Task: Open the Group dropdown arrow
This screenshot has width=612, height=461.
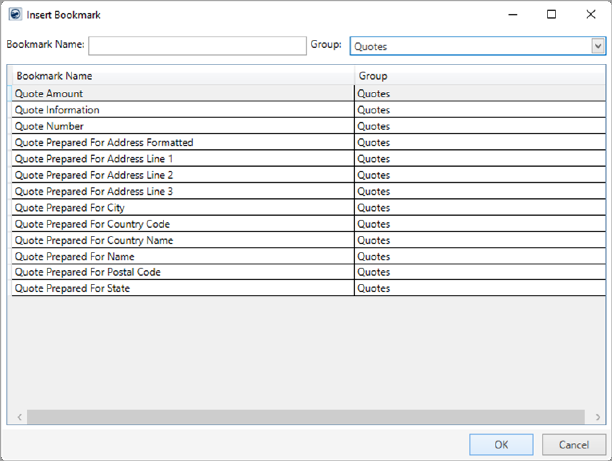Action: (x=597, y=46)
